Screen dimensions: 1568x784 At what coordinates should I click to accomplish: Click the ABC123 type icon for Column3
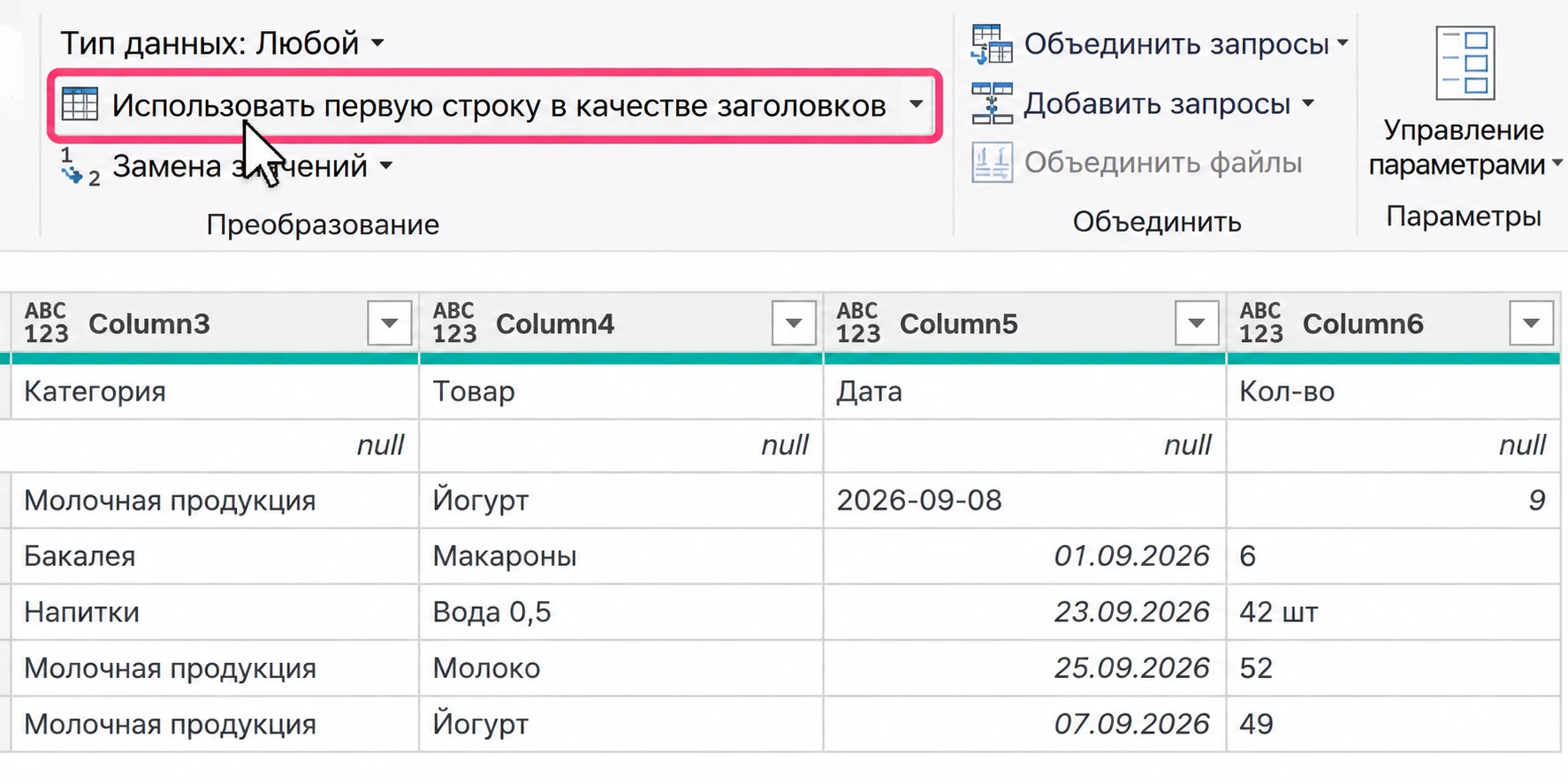tap(46, 323)
